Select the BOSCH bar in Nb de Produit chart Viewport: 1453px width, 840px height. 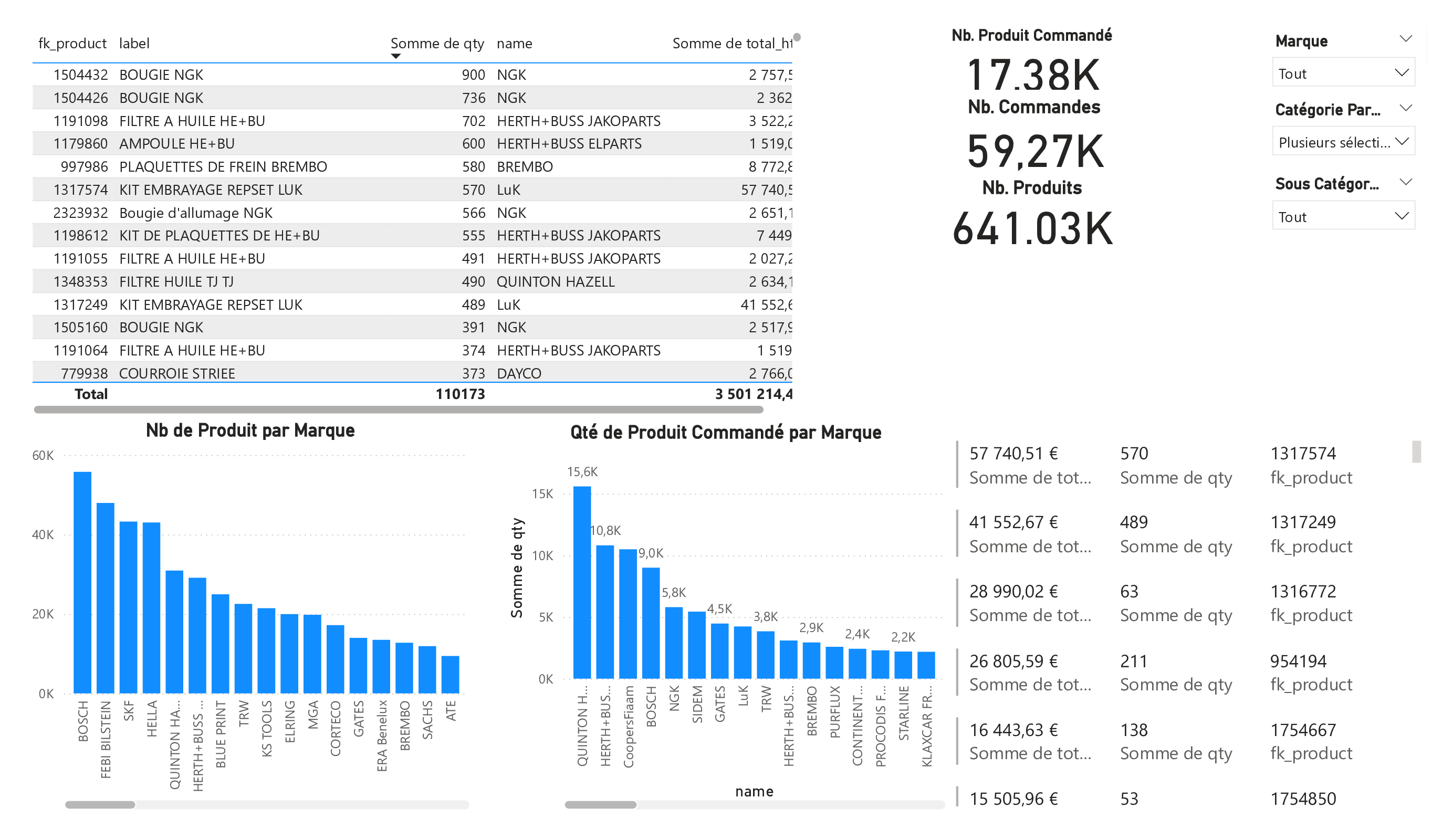tap(82, 582)
